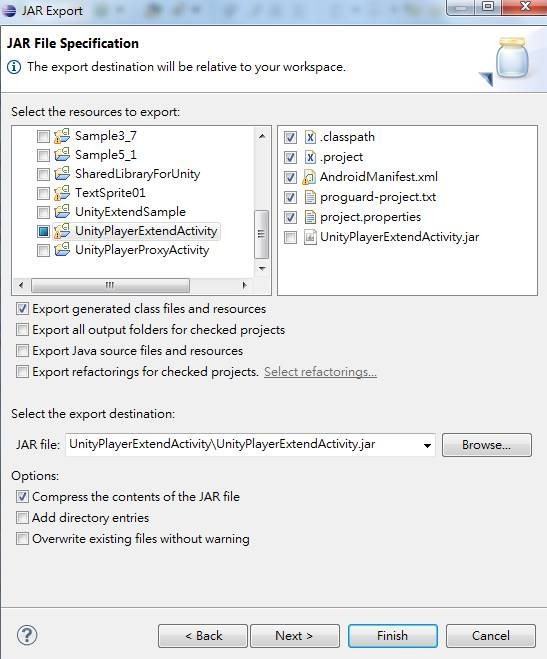Click the horizontal scrollbar left arrow

click(x=21, y=285)
